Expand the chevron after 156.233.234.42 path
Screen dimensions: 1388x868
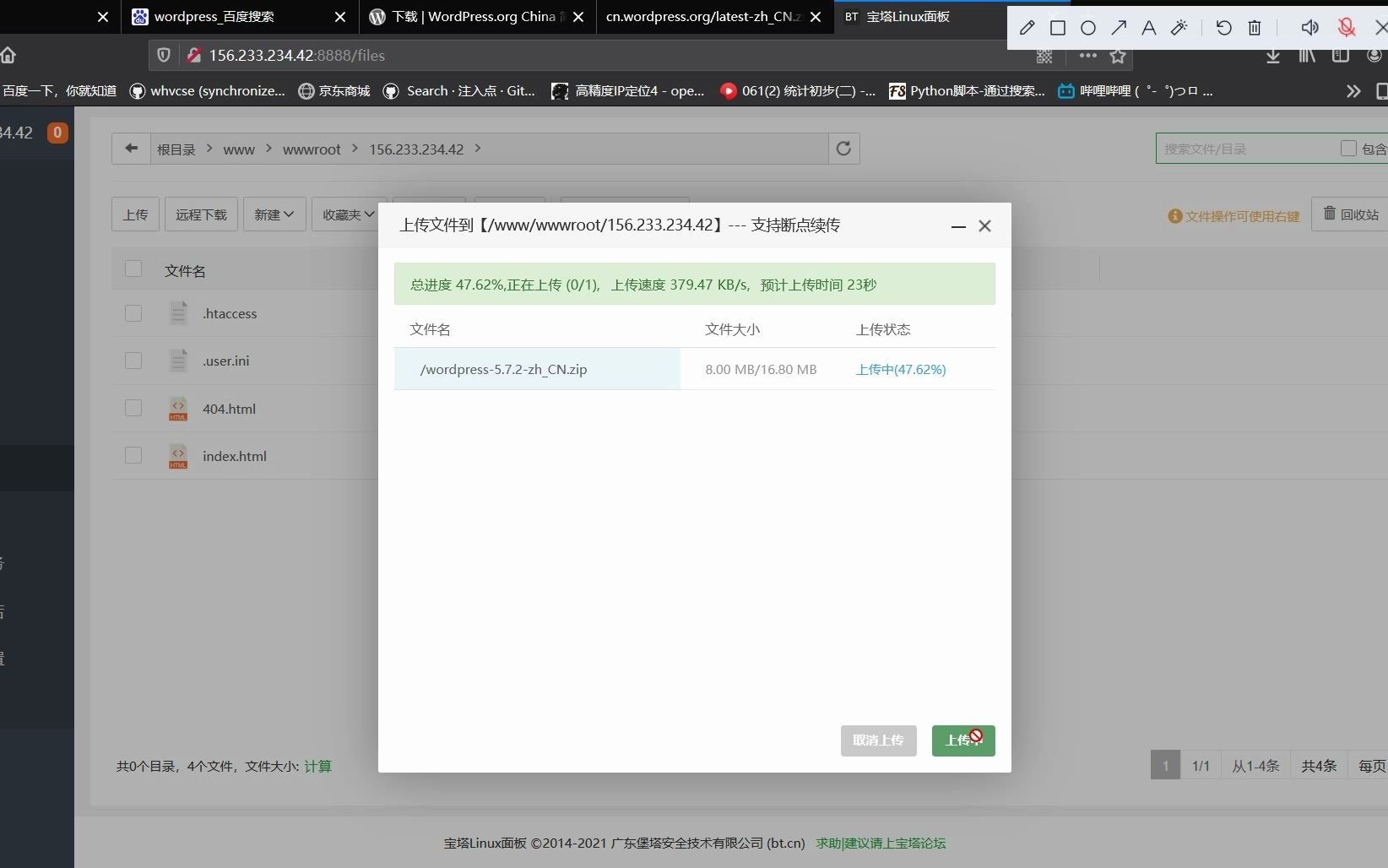478,148
